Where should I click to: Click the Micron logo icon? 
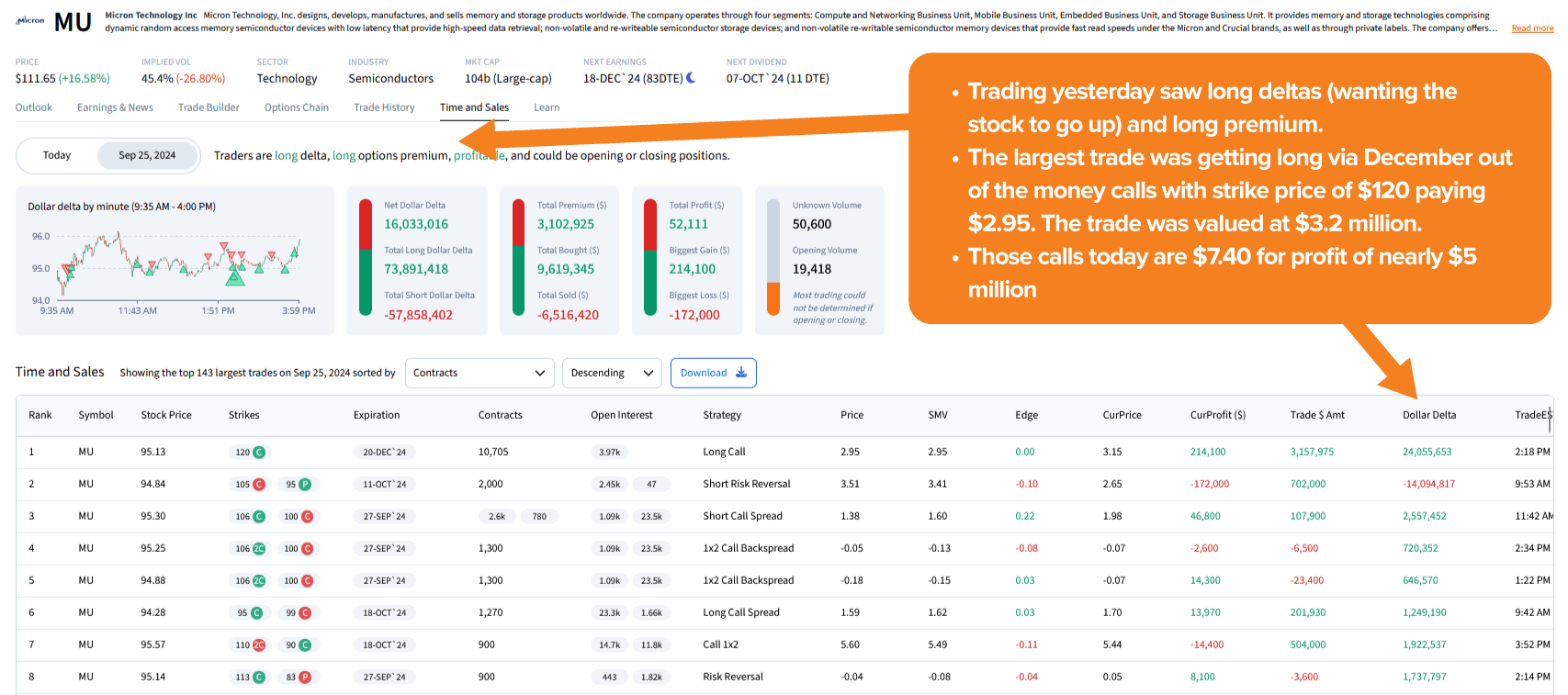click(30, 20)
